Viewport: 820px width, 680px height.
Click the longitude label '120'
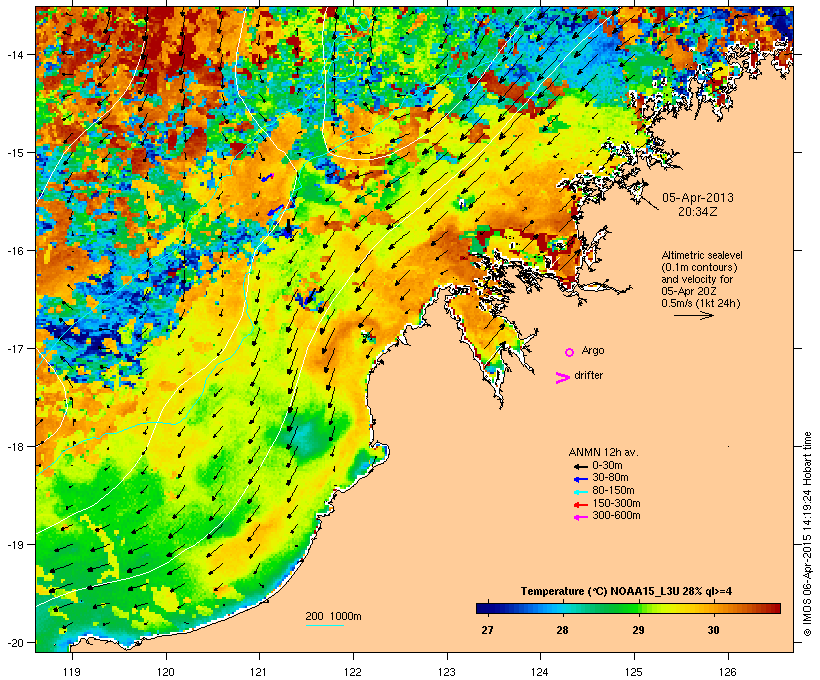click(166, 671)
